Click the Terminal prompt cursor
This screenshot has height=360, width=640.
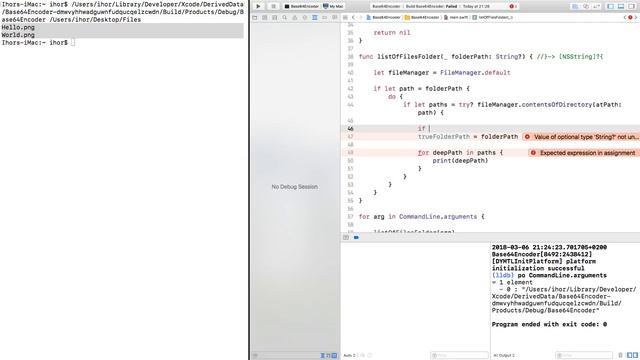(x=73, y=42)
